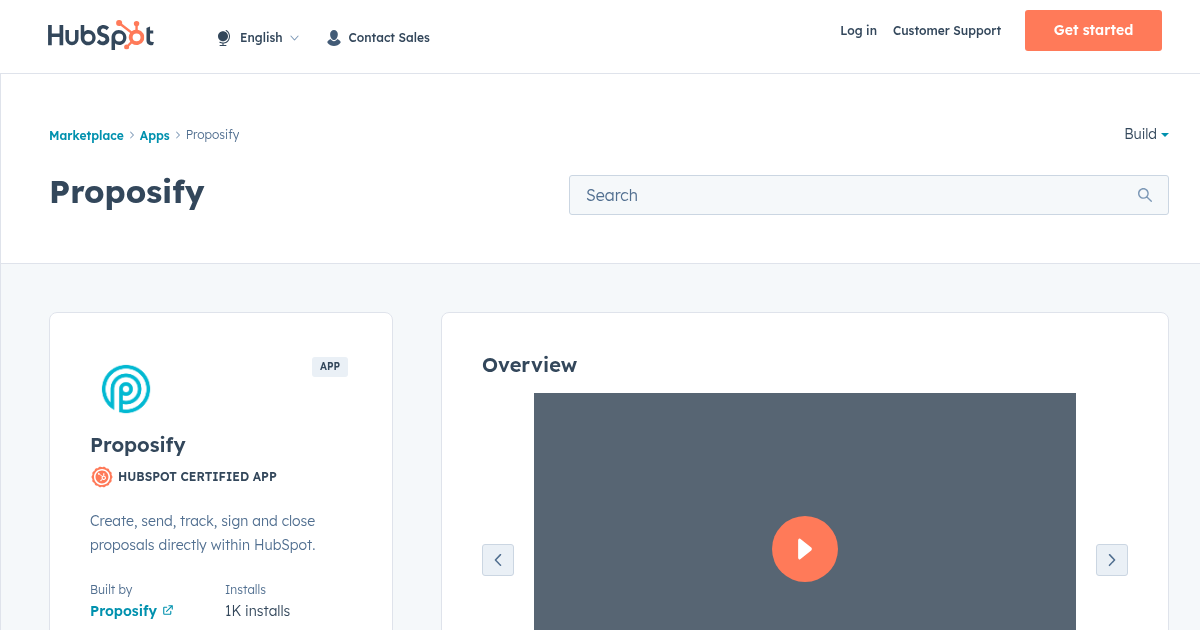Expand the Build dropdown menu
1200x630 pixels.
[1146, 134]
